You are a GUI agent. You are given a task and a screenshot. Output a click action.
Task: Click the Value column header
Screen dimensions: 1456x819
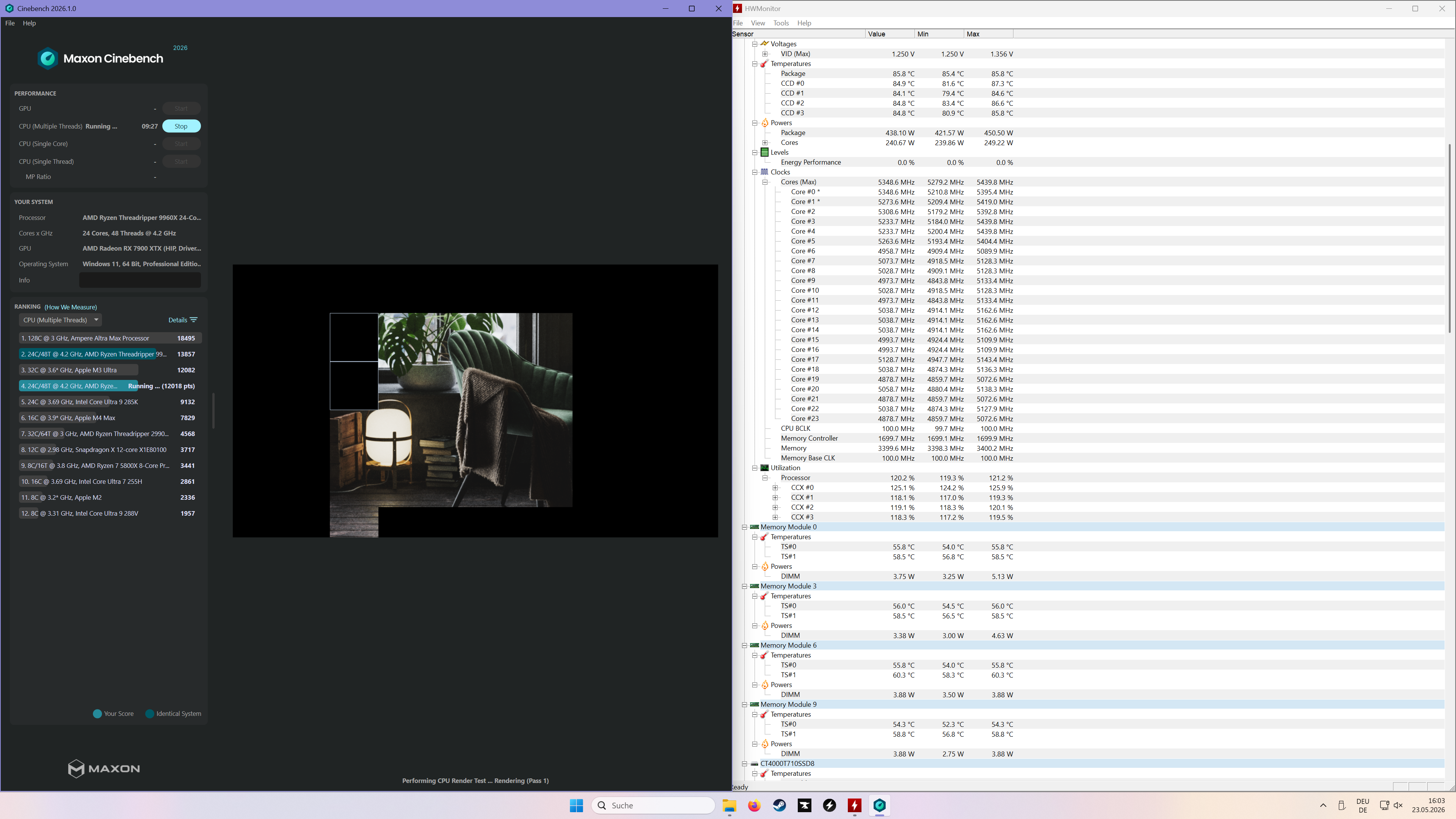coord(890,34)
